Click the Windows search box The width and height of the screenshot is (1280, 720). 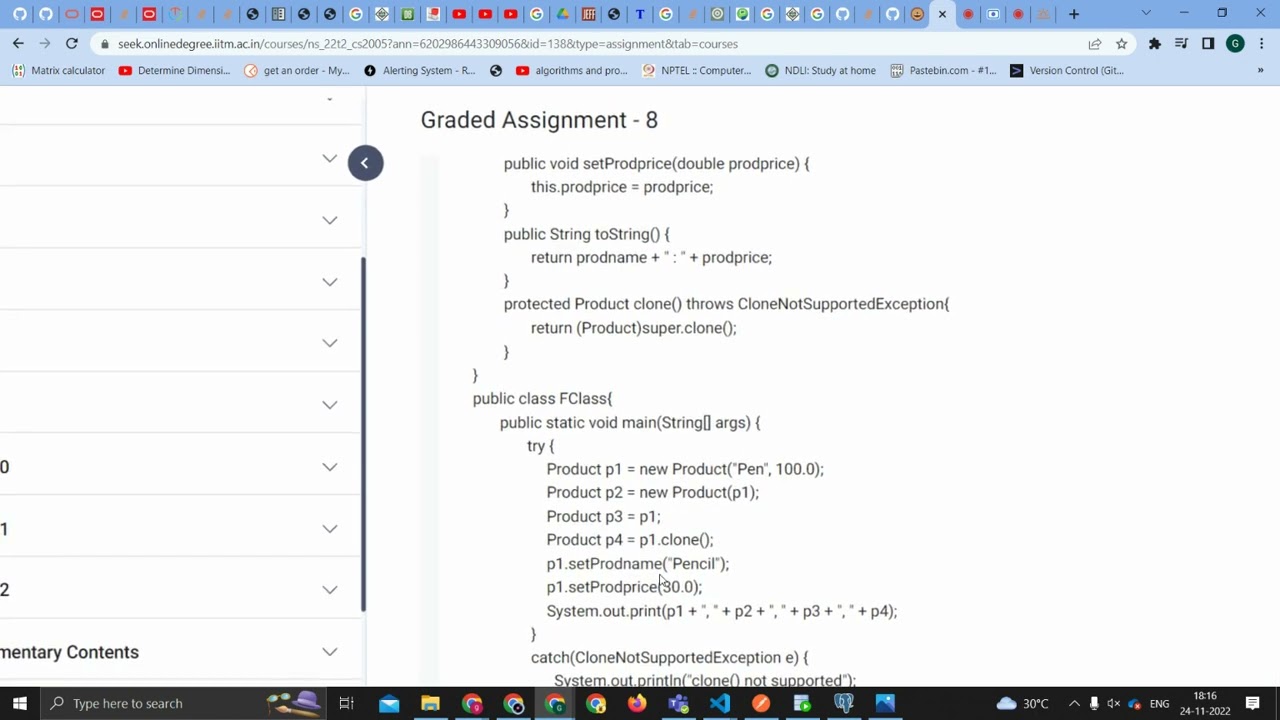coord(182,703)
